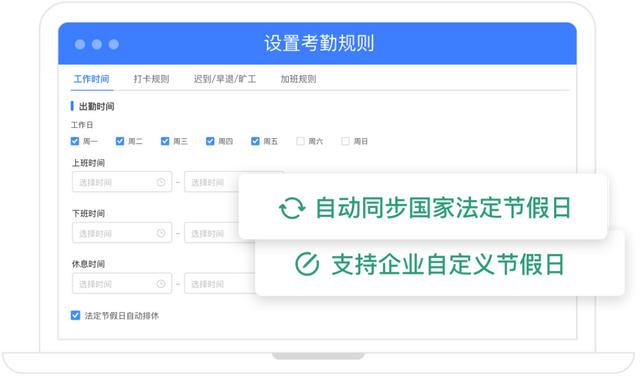This screenshot has height=376, width=640.
Task: Open the 迟到/早退/旷工 tab
Action: 224,79
